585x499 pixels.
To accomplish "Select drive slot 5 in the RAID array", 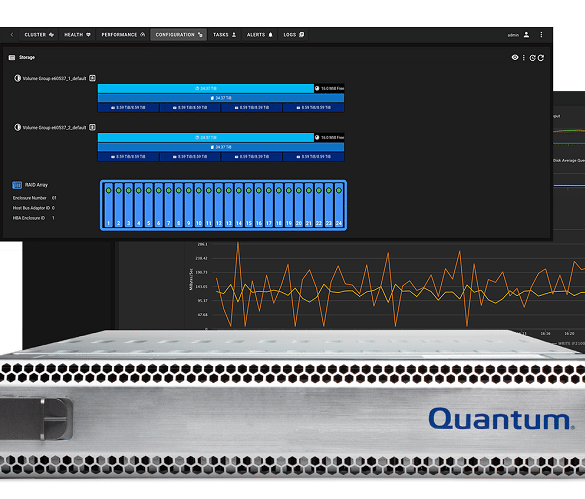I will click(x=148, y=205).
